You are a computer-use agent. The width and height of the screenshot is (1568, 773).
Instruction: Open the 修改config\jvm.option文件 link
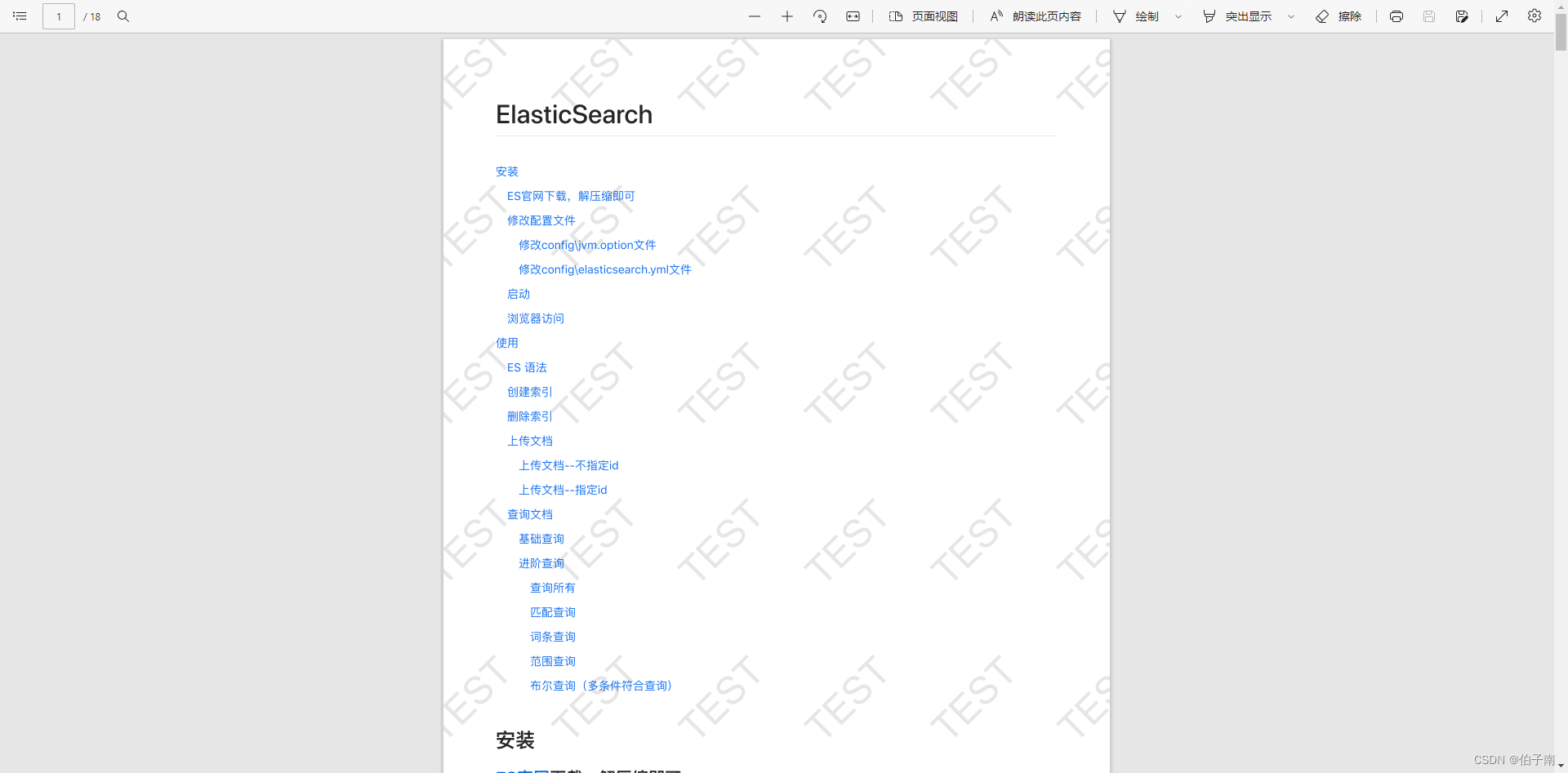[x=587, y=245]
